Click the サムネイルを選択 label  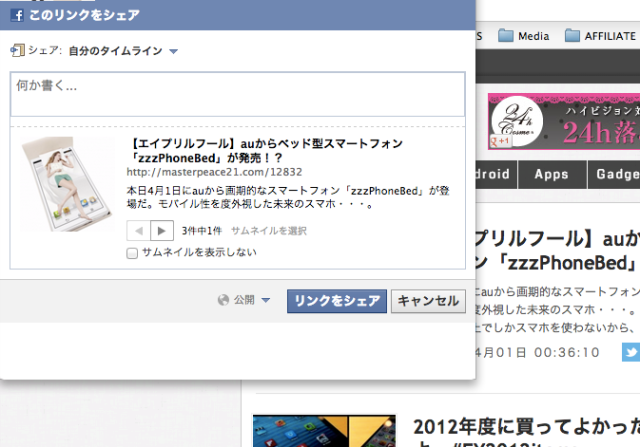pos(269,231)
